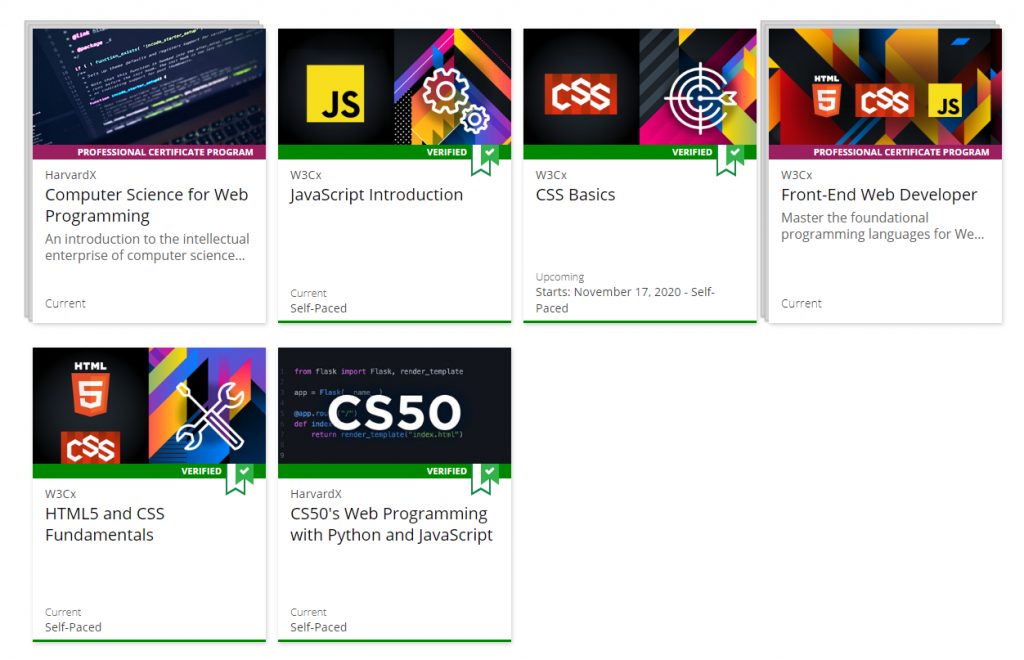1024x660 pixels.
Task: Click the VERIFIED label on CS50's Web Programming card
Action: pos(447,471)
